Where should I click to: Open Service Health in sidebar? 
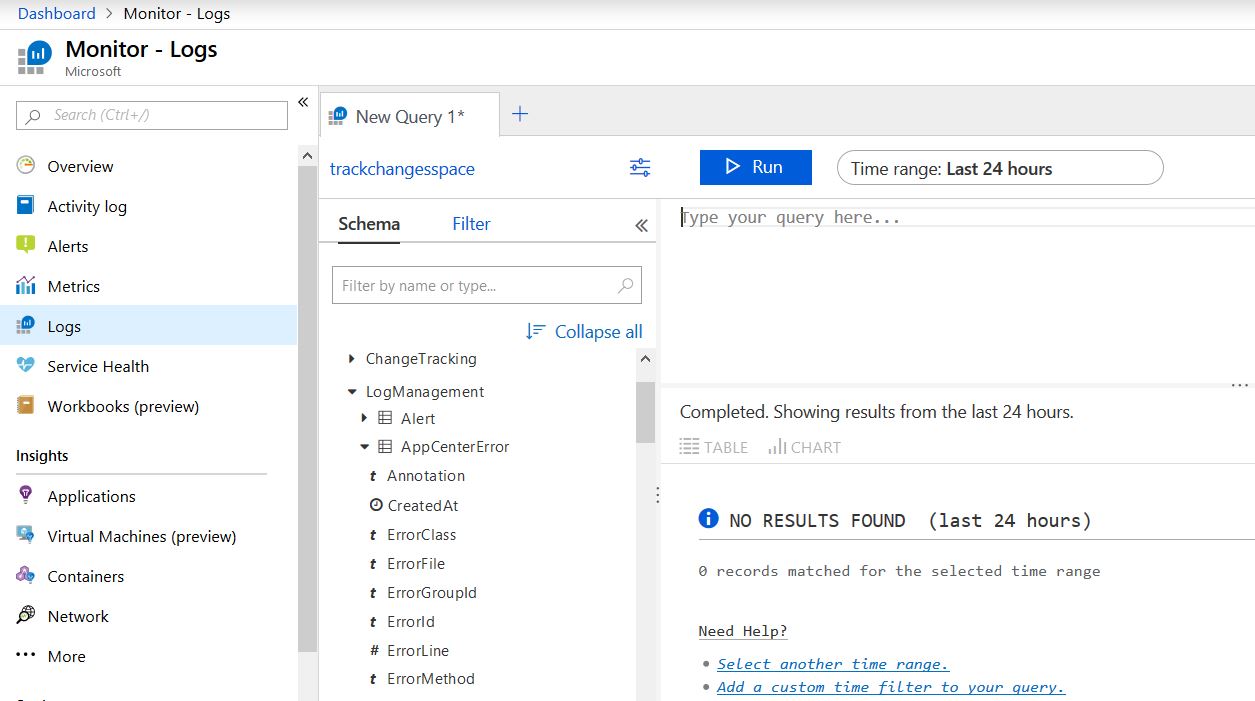(98, 366)
